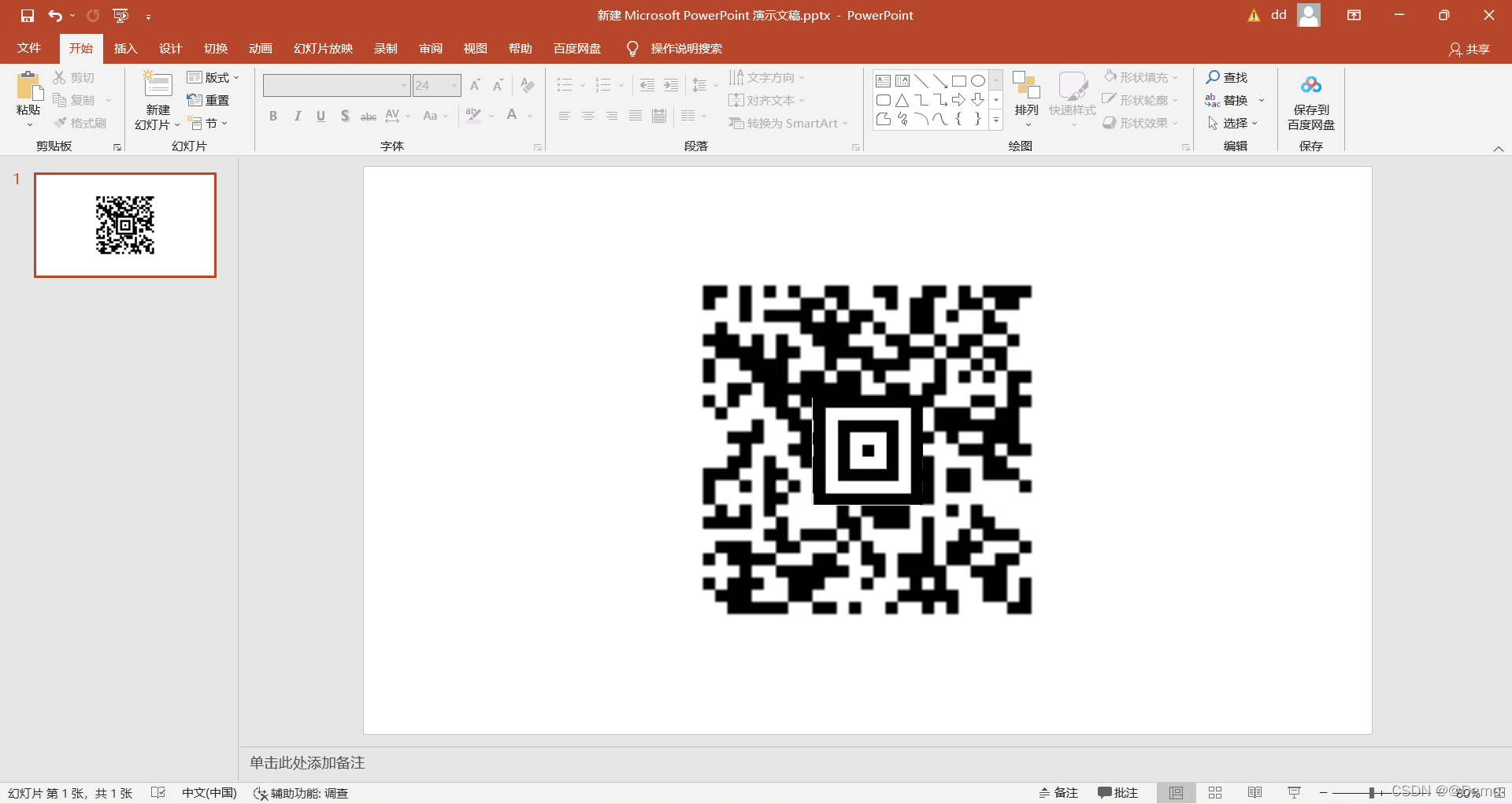Open the Select (选择) dropdown
The width and height of the screenshot is (1512, 804).
coord(1232,123)
